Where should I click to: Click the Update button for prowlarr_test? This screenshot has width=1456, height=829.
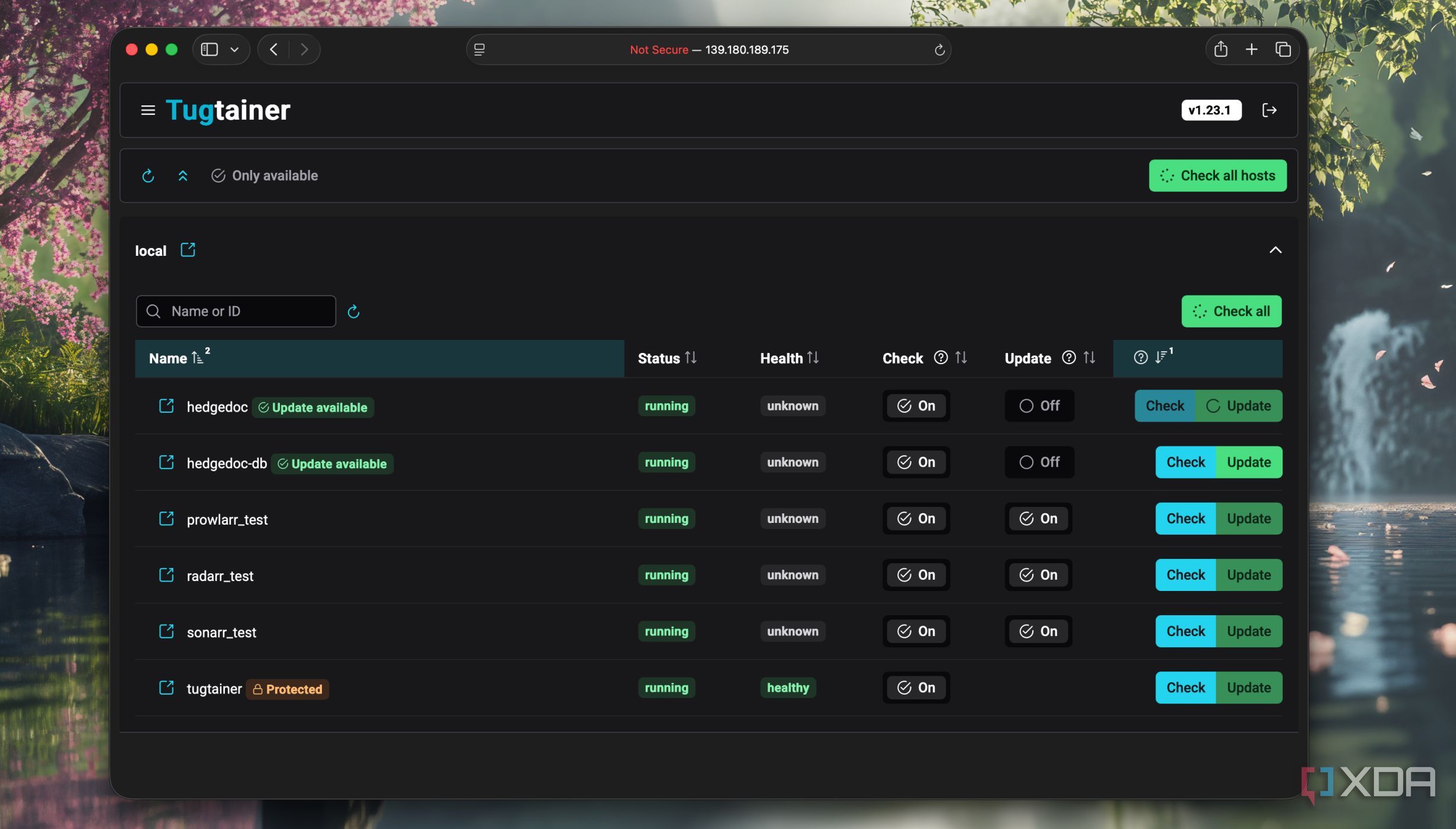[x=1249, y=519]
